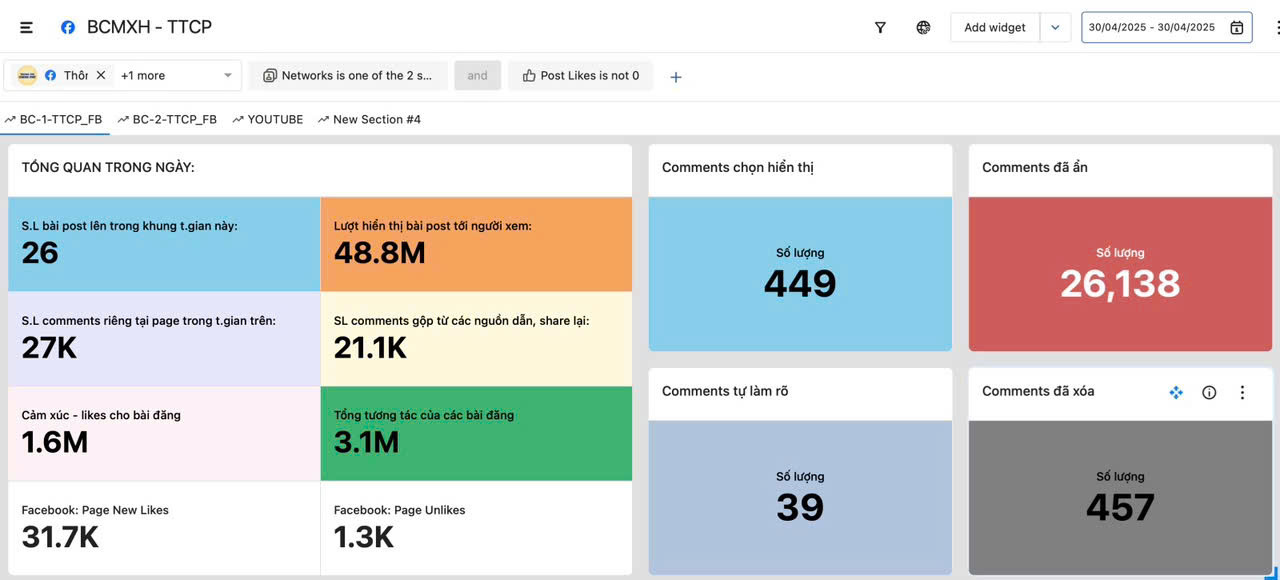Add a new filter with the plus icon
1280x580 pixels.
coord(676,77)
